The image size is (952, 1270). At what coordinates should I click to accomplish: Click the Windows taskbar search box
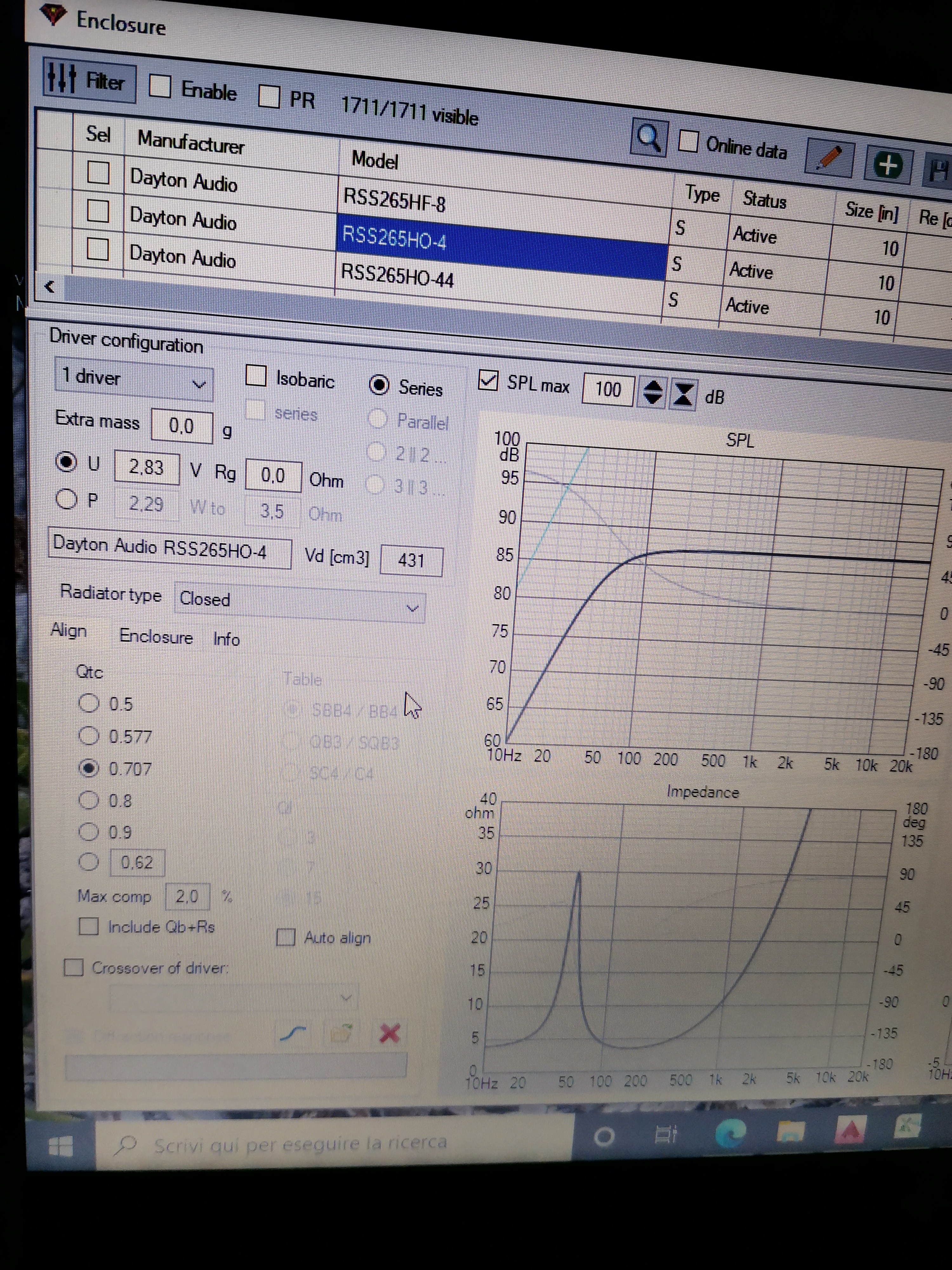[336, 1143]
